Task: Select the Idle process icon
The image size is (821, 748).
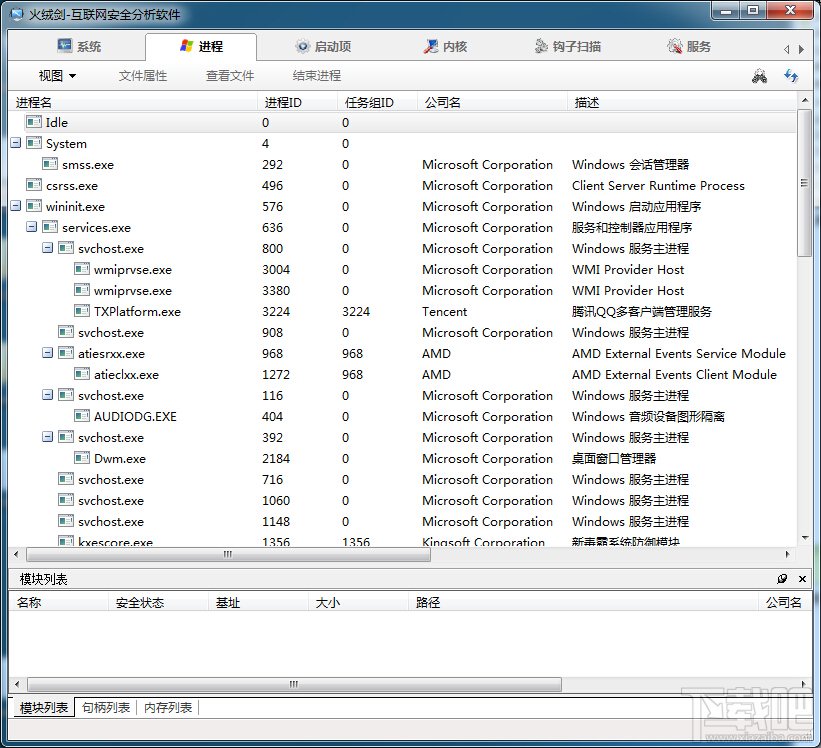Action: 34,122
